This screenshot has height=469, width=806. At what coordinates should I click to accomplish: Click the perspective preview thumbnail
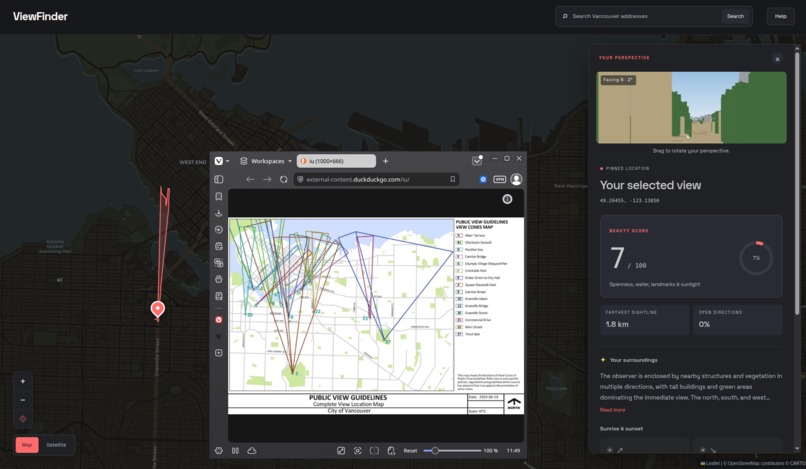pyautogui.click(x=691, y=107)
